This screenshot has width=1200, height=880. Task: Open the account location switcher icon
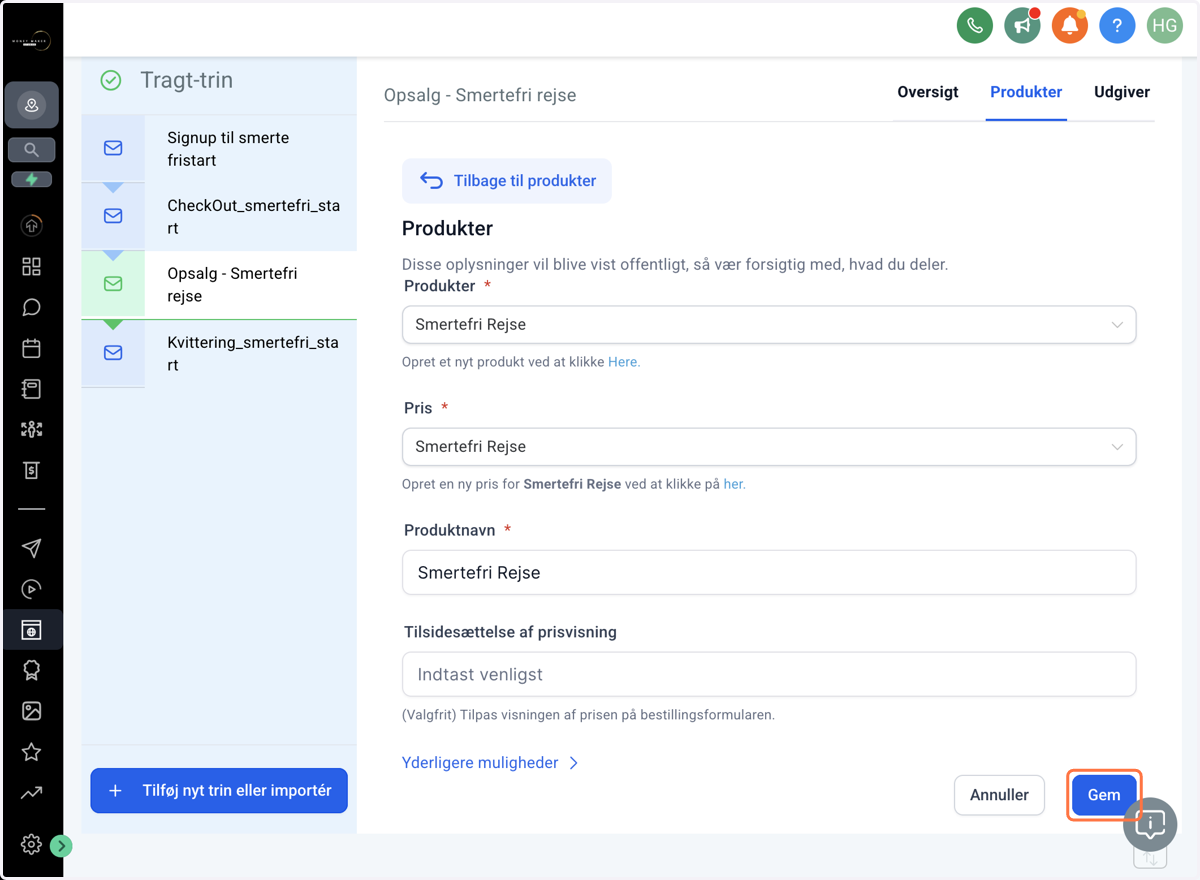(x=31, y=105)
